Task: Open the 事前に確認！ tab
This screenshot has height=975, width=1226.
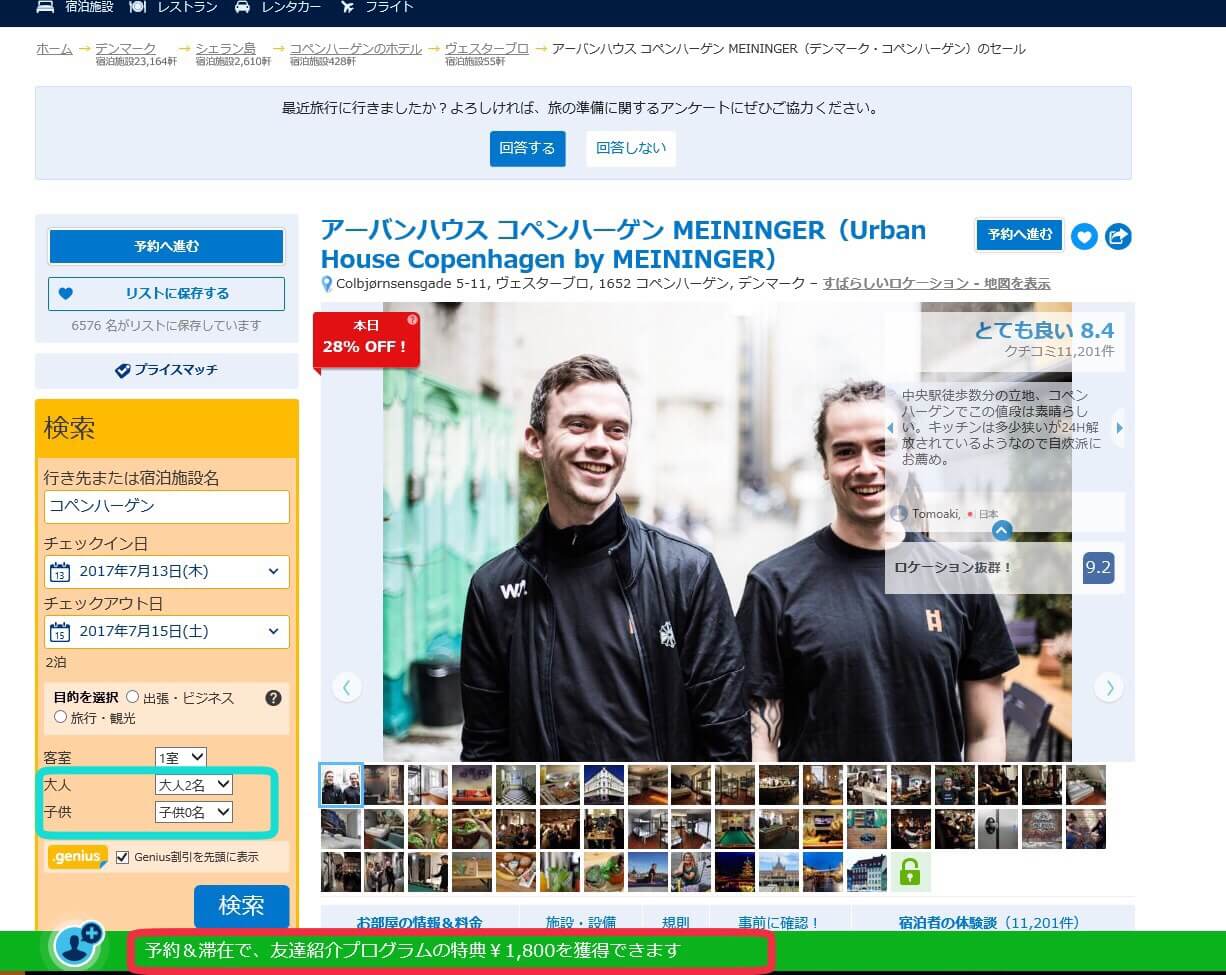Action: [780, 922]
